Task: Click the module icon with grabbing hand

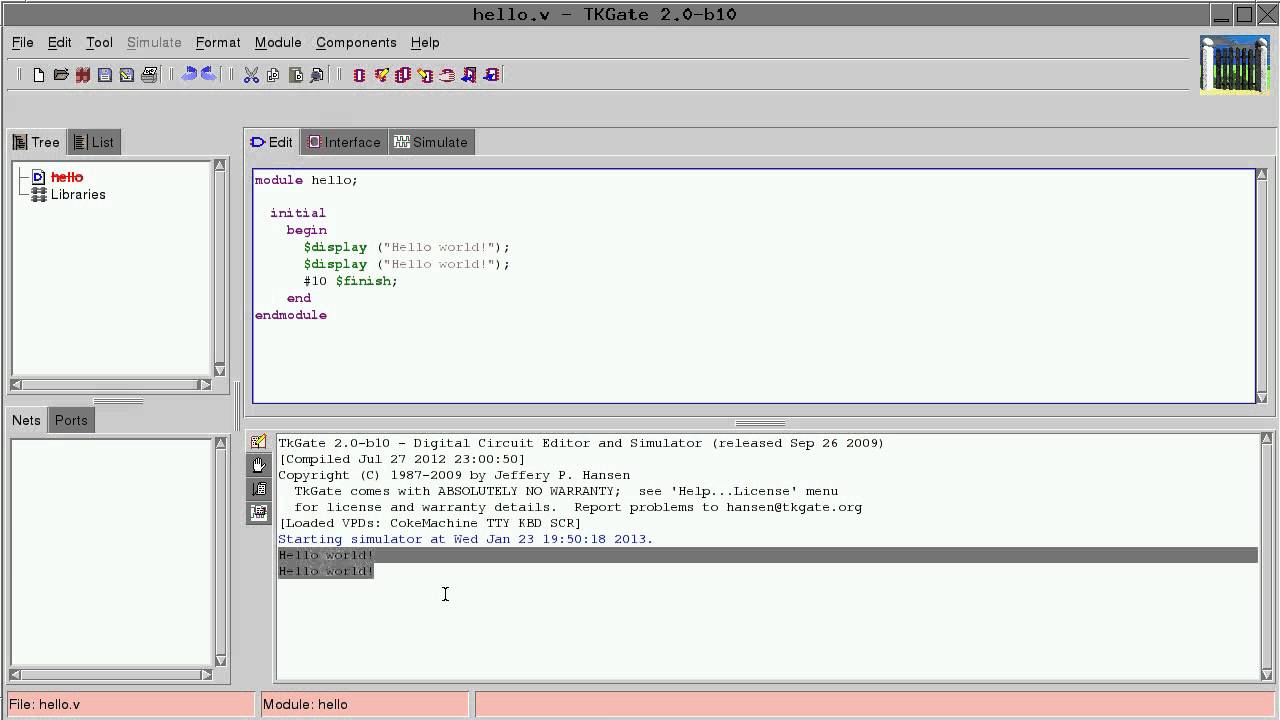Action: click(x=447, y=75)
